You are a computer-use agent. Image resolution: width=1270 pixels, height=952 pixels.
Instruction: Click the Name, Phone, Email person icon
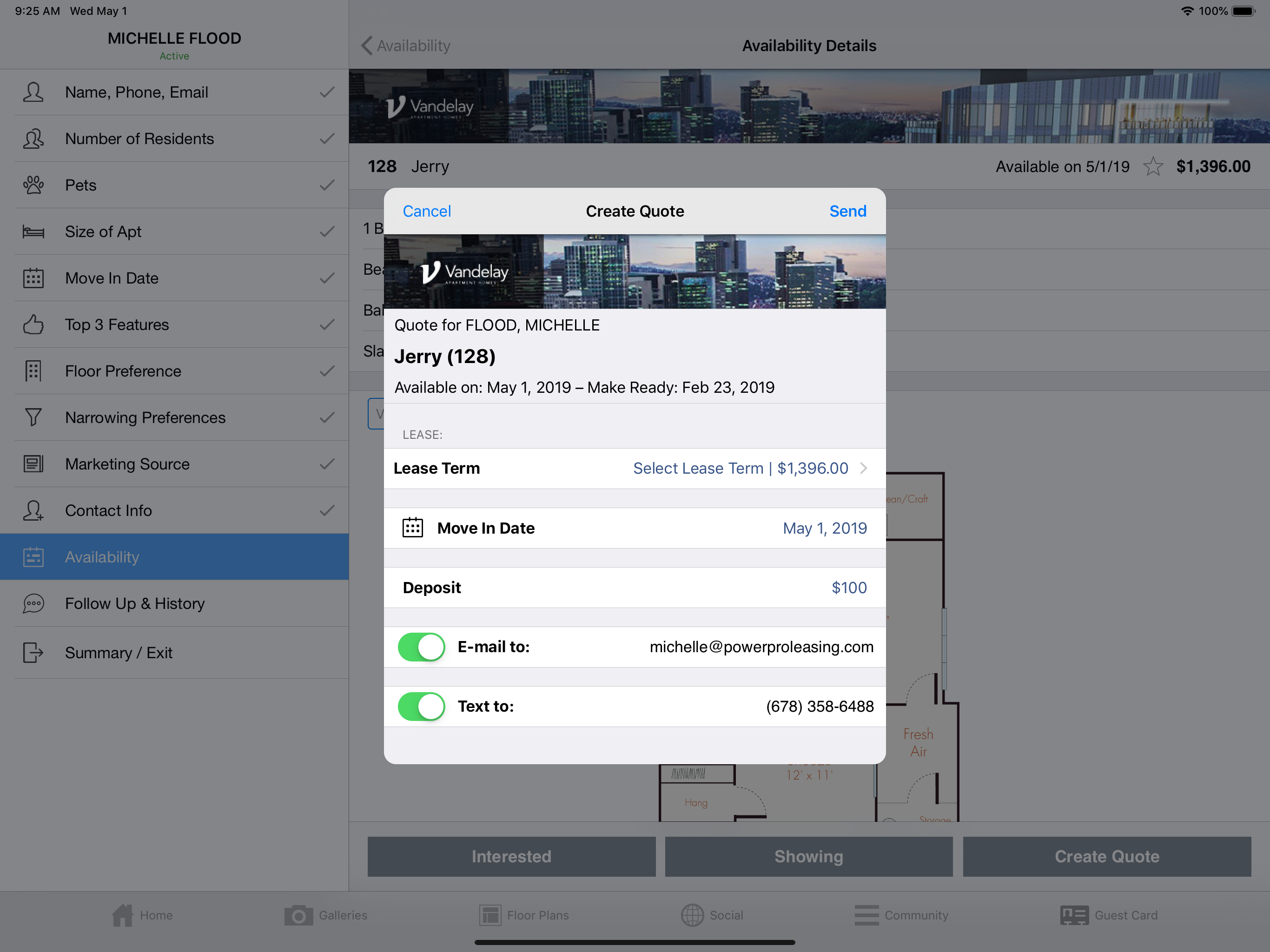(x=33, y=93)
